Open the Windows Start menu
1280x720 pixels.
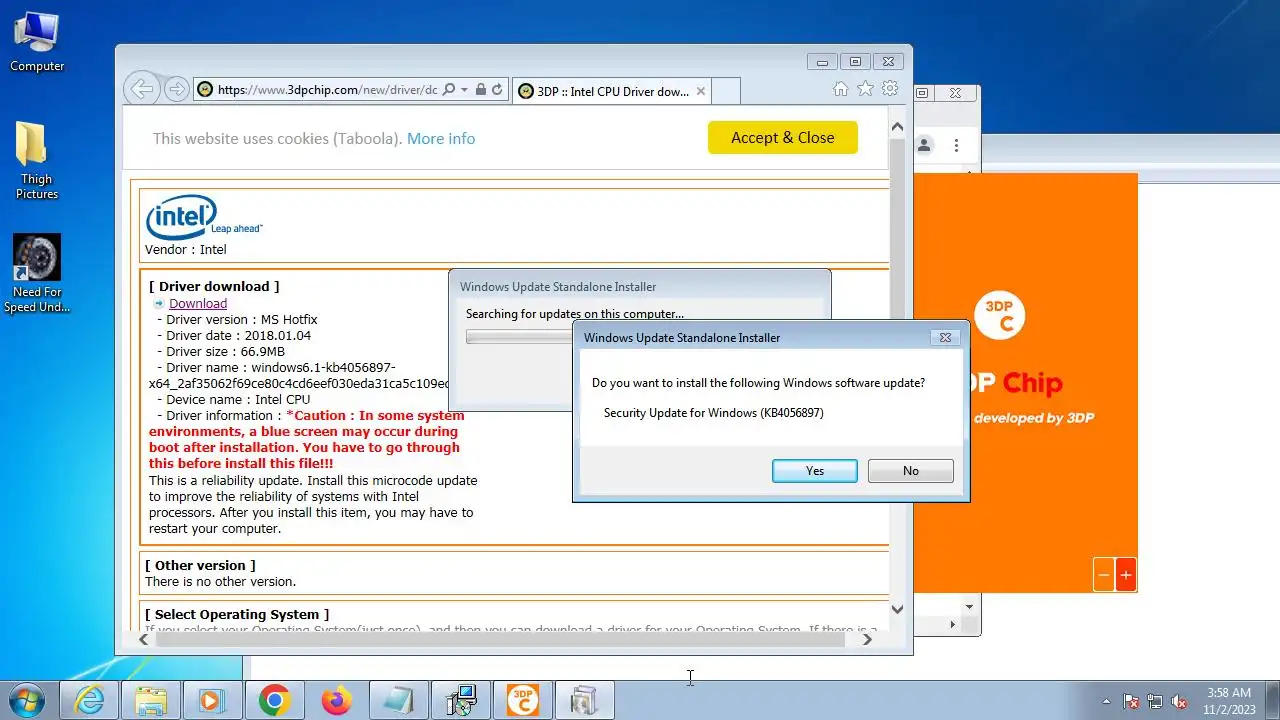pos(26,700)
